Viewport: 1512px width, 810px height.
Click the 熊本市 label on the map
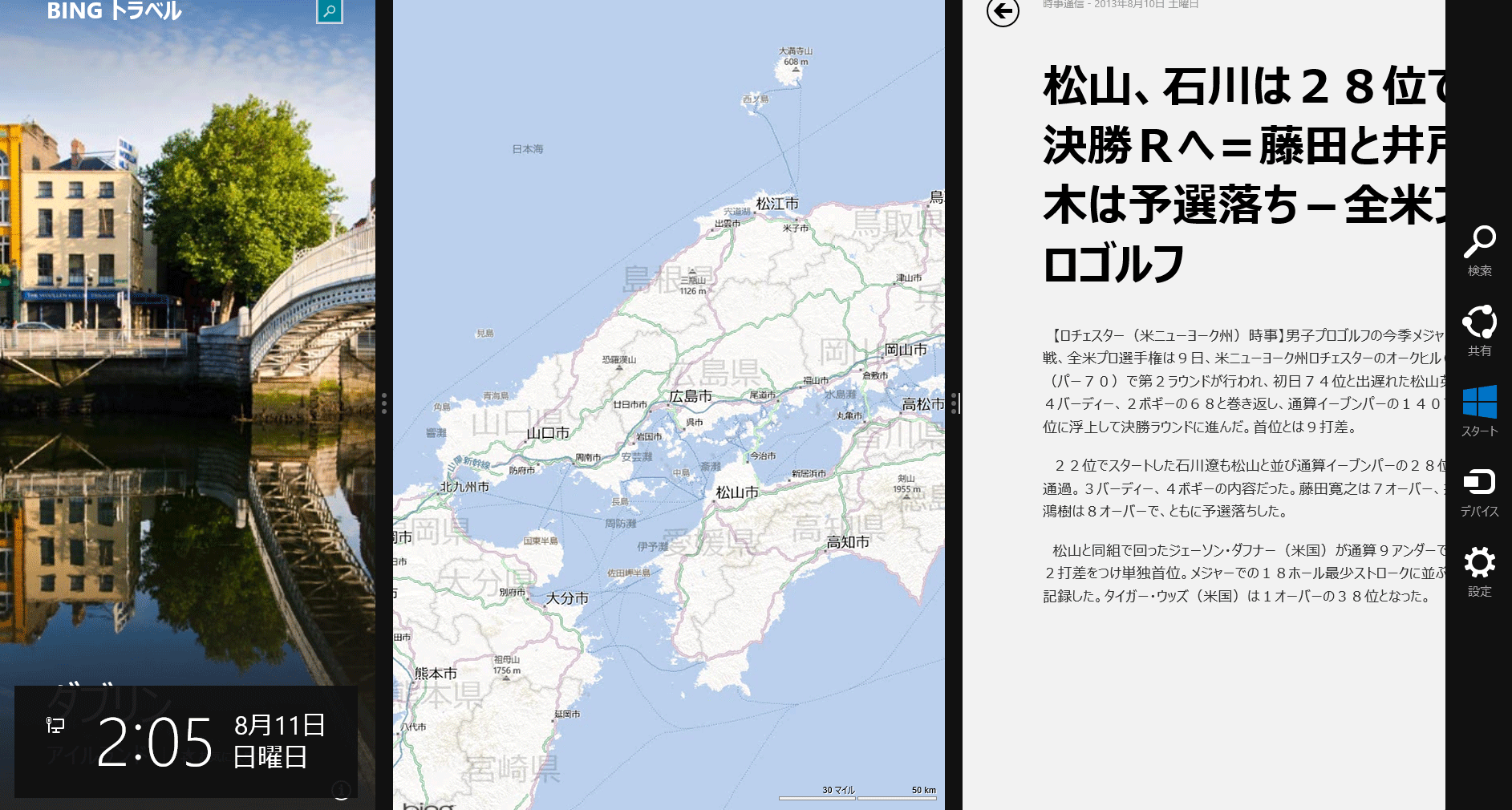436,674
